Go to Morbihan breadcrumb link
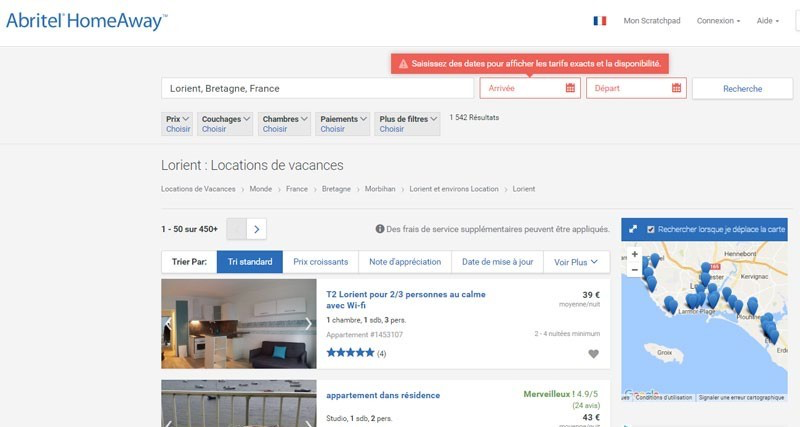 point(380,189)
